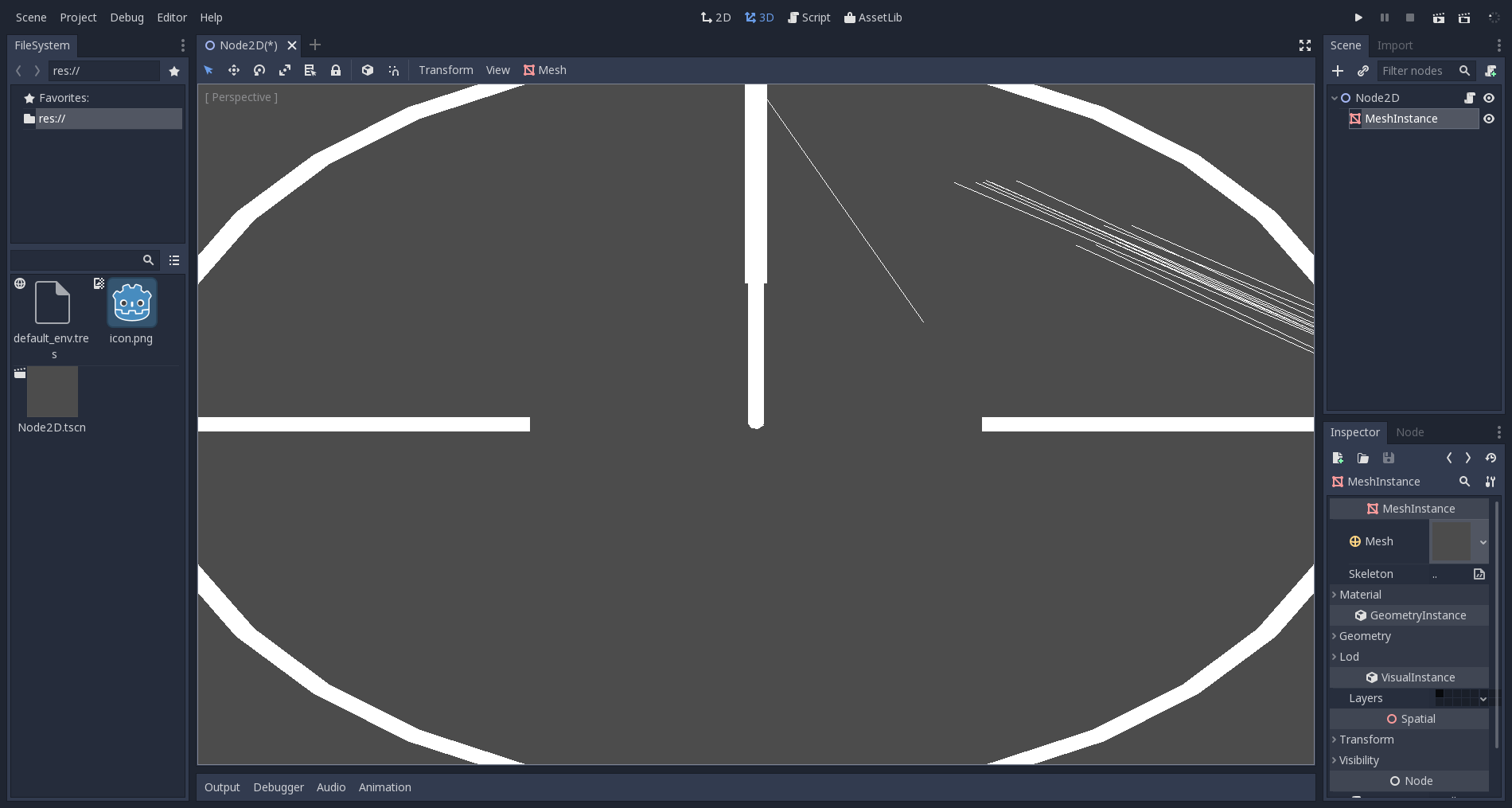Image resolution: width=1512 pixels, height=808 pixels.
Task: Toggle Favorite star for res:// path
Action: [174, 71]
